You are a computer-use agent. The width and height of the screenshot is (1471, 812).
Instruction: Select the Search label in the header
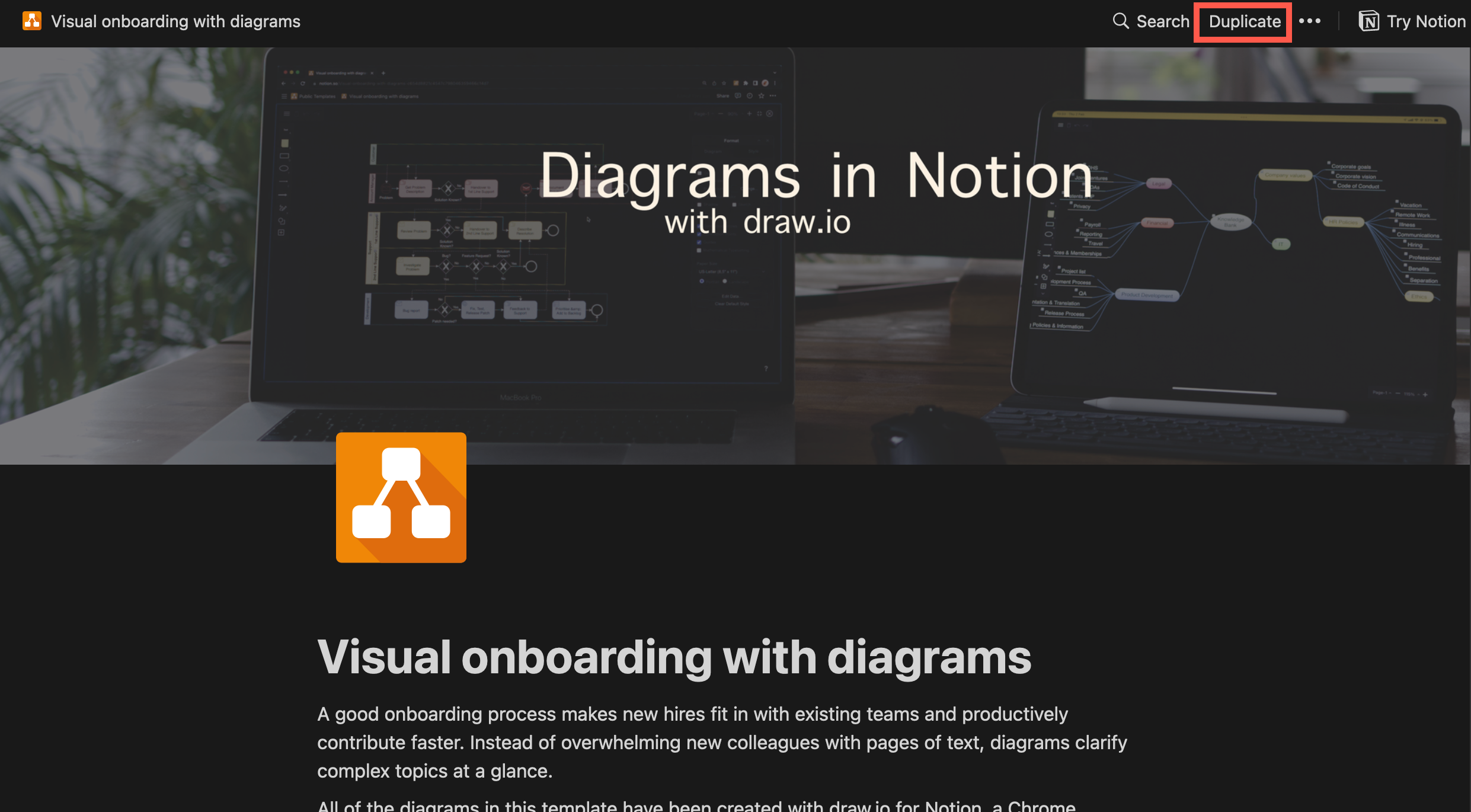pos(1162,21)
